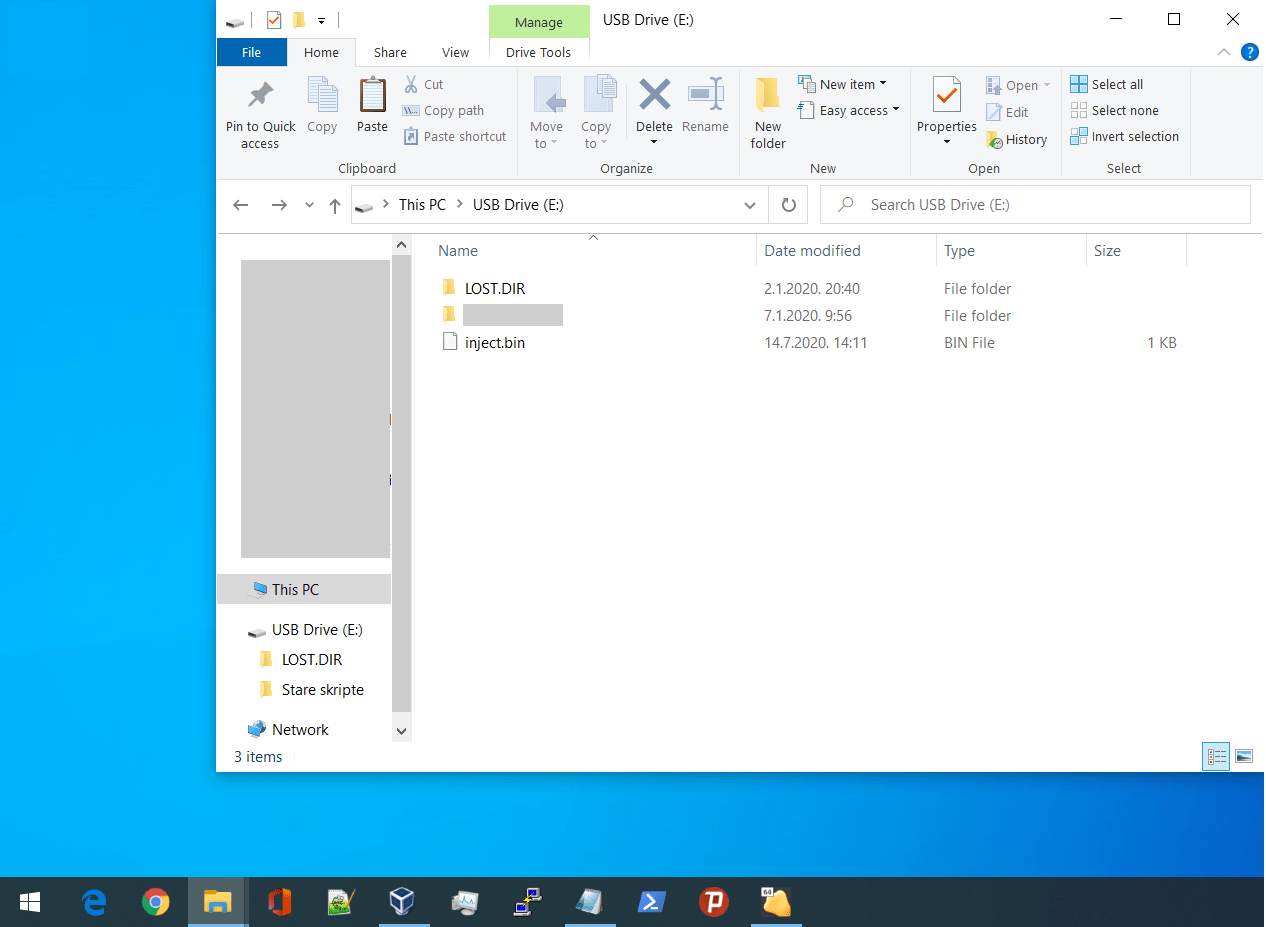Switch to details list view

pyautogui.click(x=1216, y=757)
